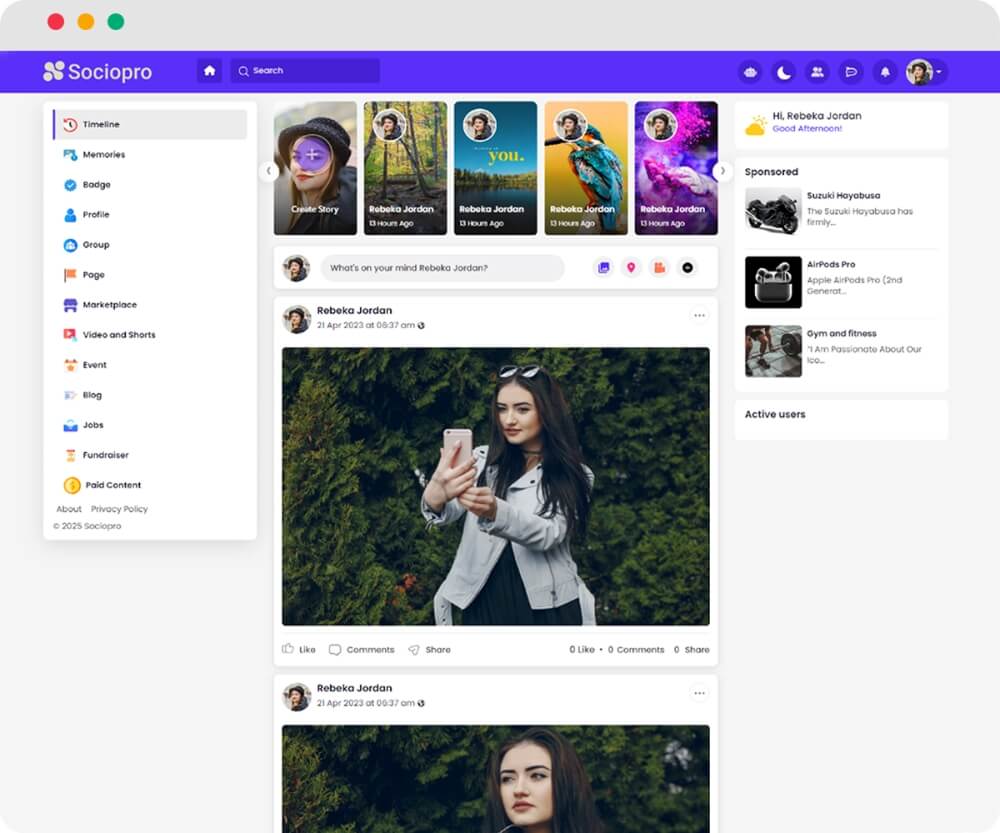The height and width of the screenshot is (833, 1000).
Task: Select the Fundraiser sidebar item
Action: click(x=104, y=454)
